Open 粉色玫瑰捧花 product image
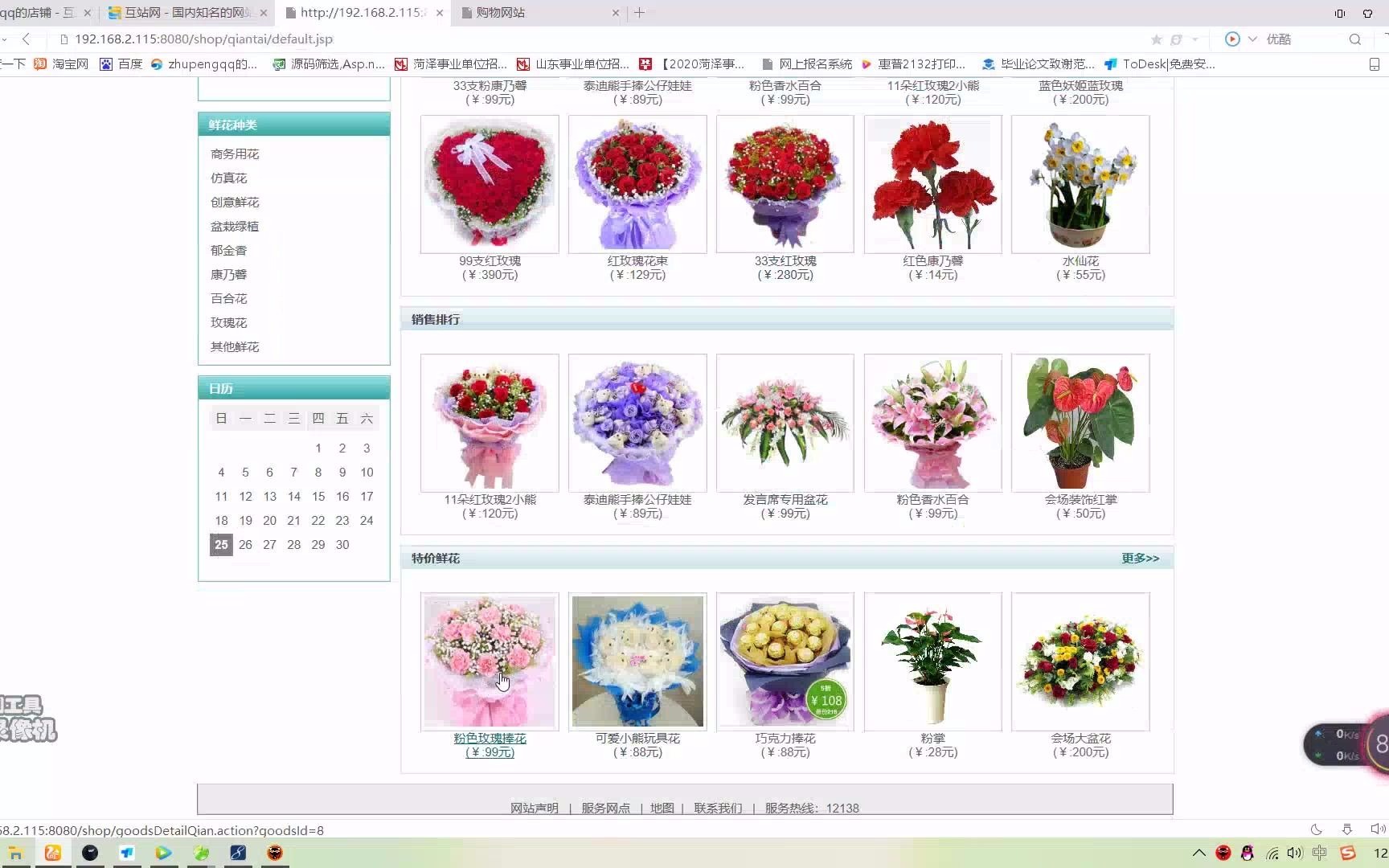The height and width of the screenshot is (868, 1389). click(490, 661)
